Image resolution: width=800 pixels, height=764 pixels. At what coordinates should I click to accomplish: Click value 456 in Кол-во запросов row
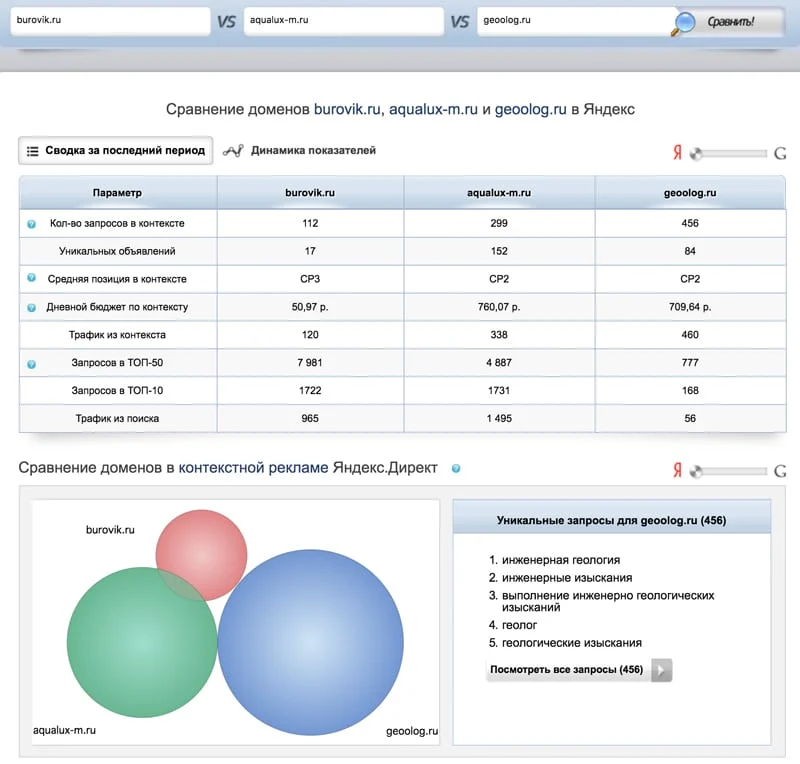click(690, 223)
